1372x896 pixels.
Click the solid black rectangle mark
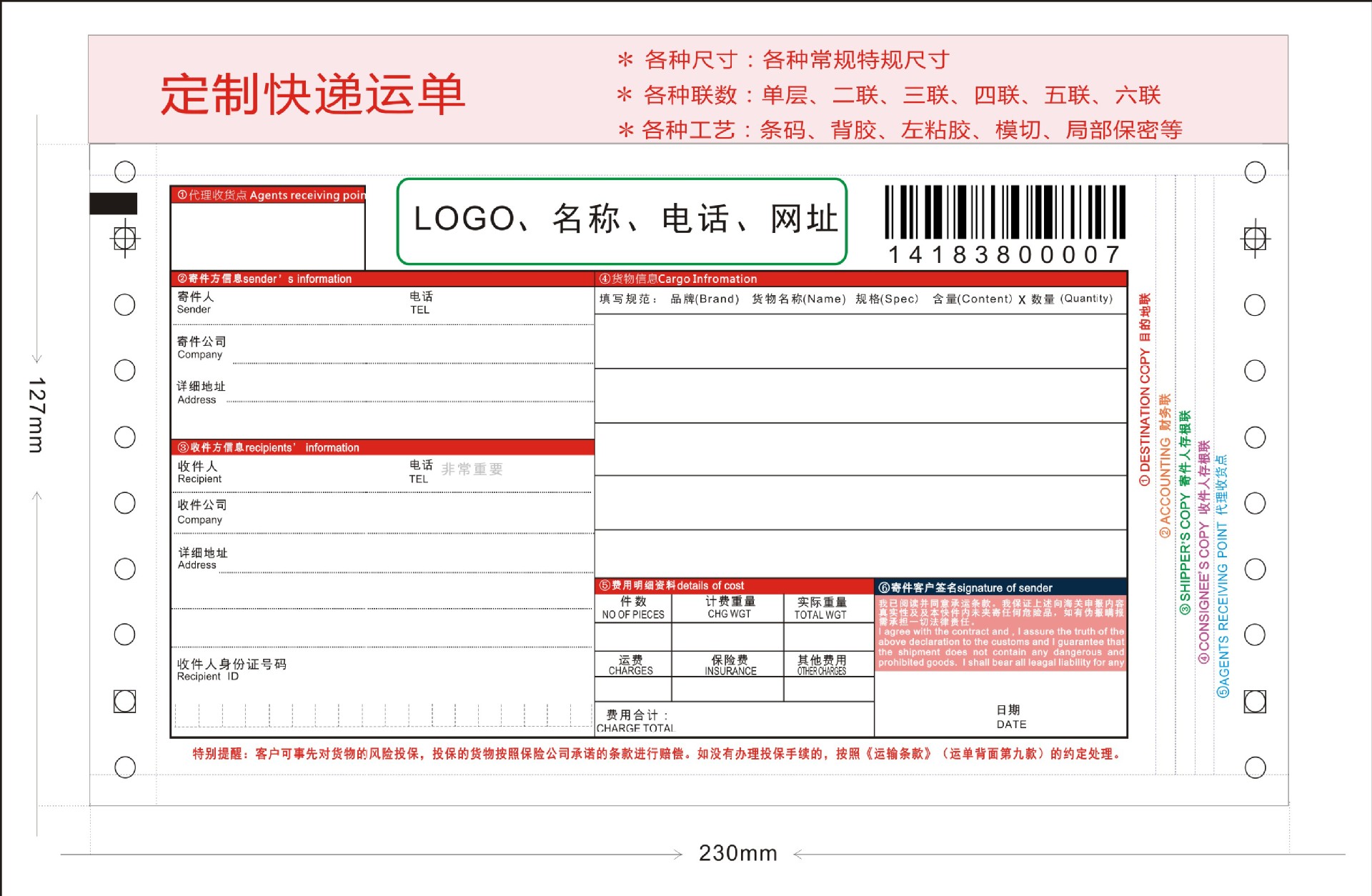pyautogui.click(x=113, y=204)
